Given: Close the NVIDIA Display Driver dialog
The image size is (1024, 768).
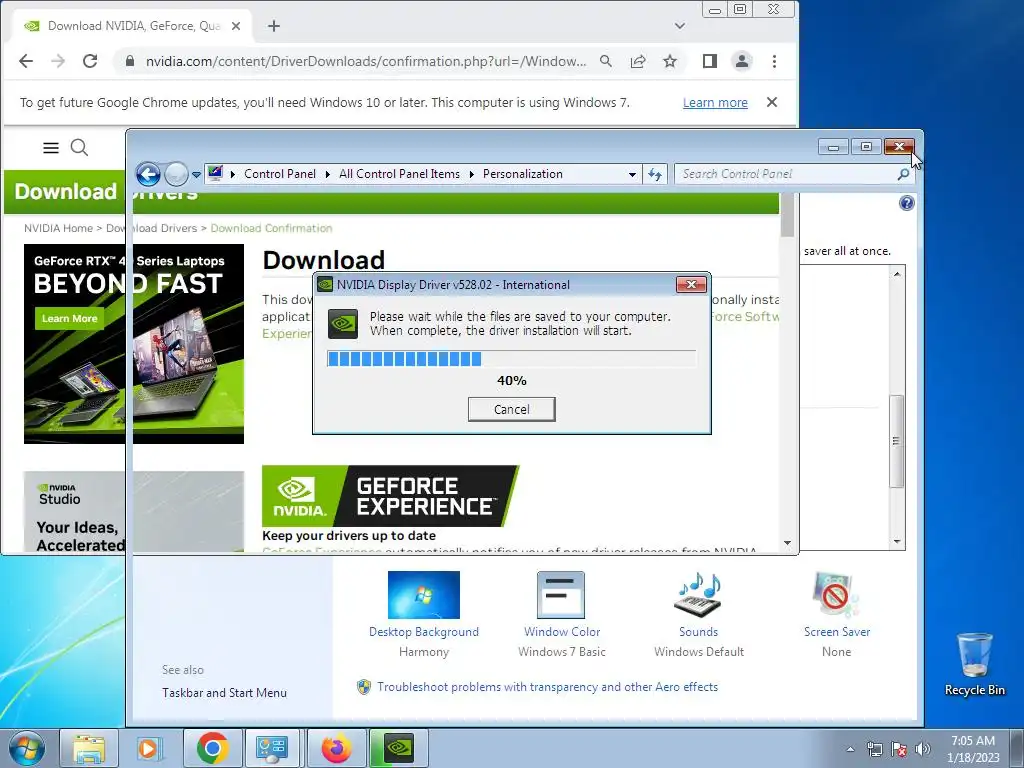Looking at the screenshot, I should (691, 285).
